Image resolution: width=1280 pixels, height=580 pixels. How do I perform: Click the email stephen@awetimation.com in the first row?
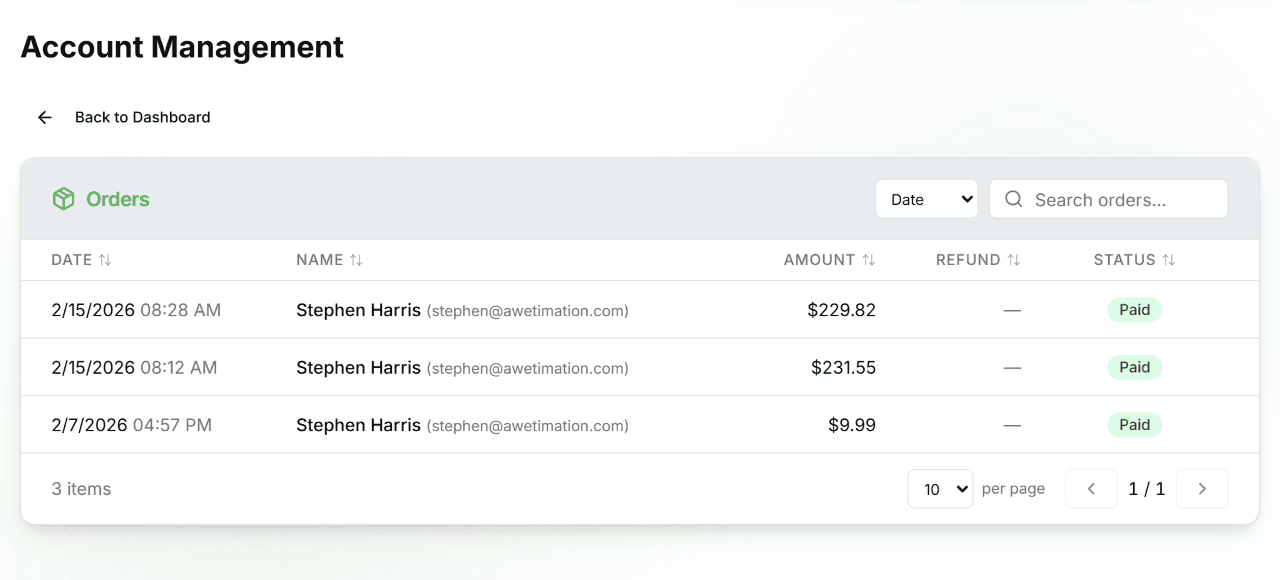527,311
